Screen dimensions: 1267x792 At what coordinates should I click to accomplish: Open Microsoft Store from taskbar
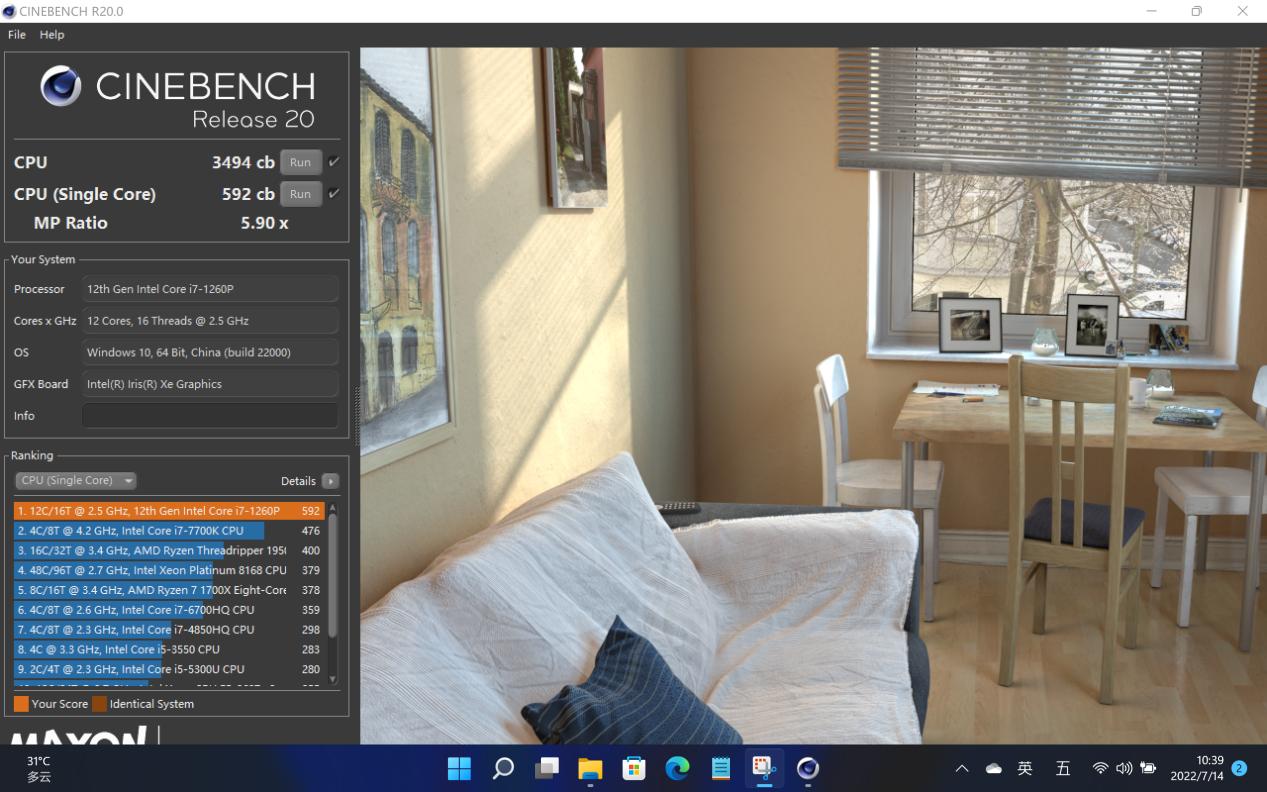click(x=634, y=768)
